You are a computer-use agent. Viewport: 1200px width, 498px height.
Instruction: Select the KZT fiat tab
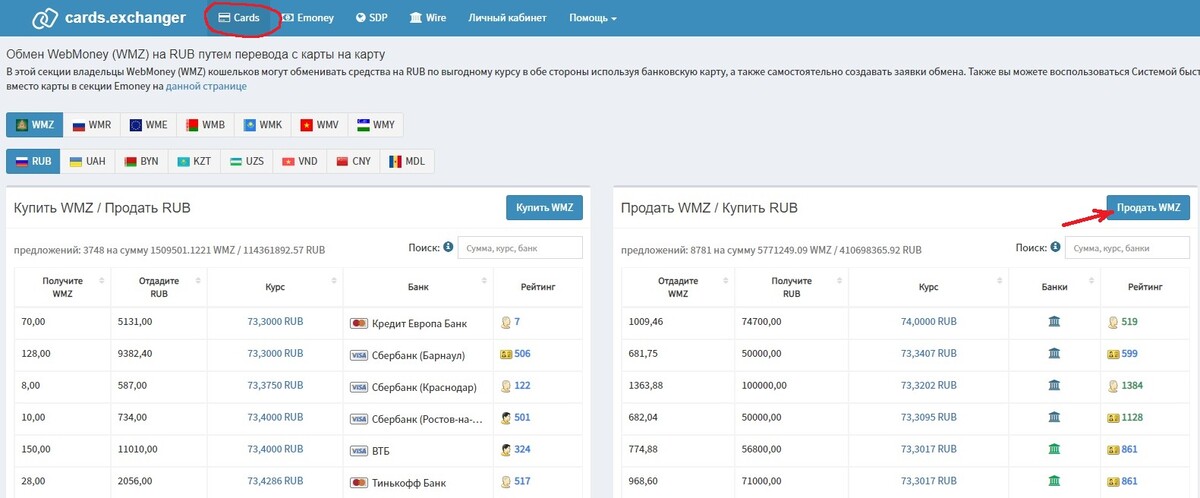tap(194, 161)
